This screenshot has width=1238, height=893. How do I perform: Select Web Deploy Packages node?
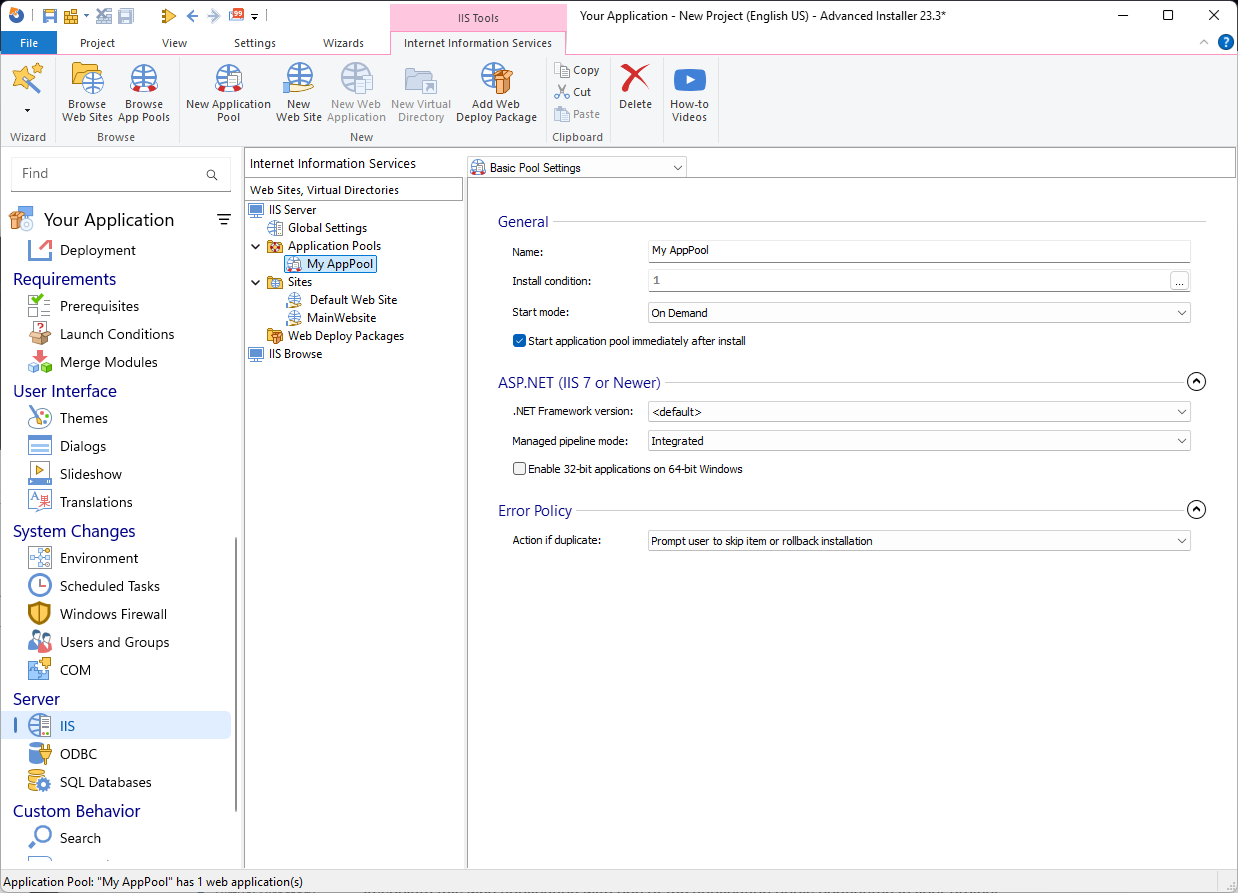click(x=345, y=336)
